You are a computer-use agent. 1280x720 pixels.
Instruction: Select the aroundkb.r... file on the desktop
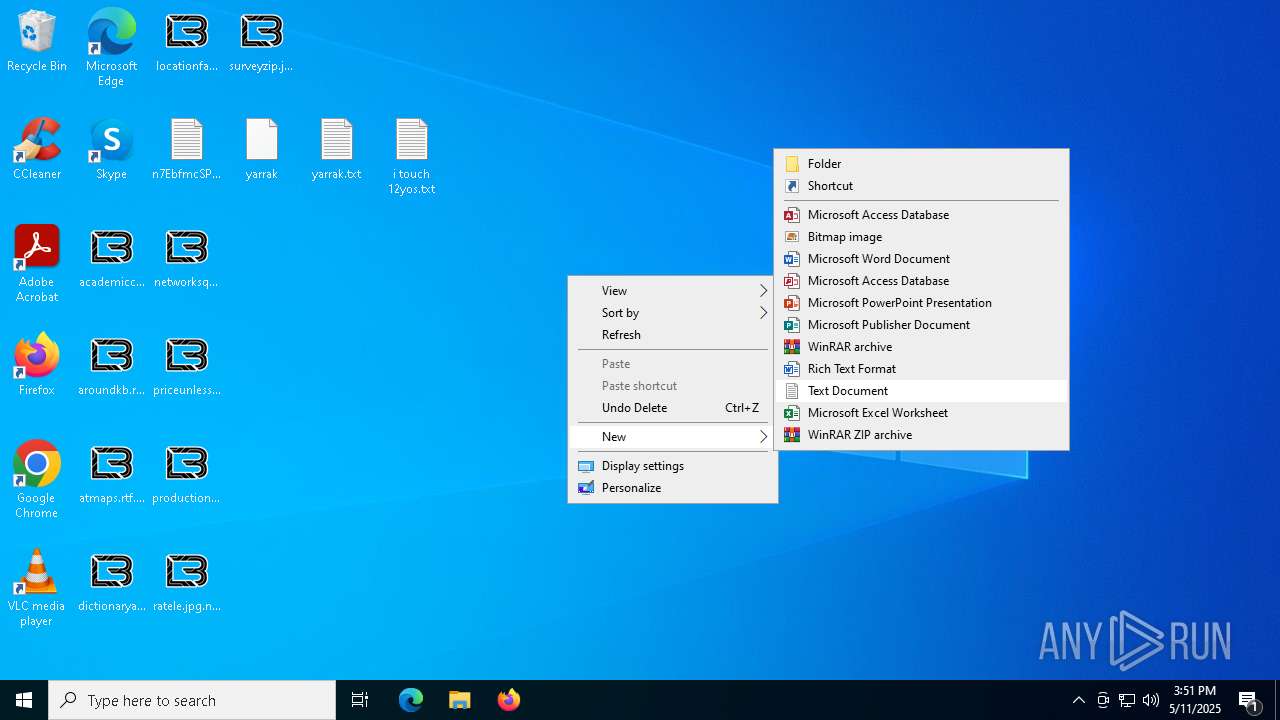[111, 366]
